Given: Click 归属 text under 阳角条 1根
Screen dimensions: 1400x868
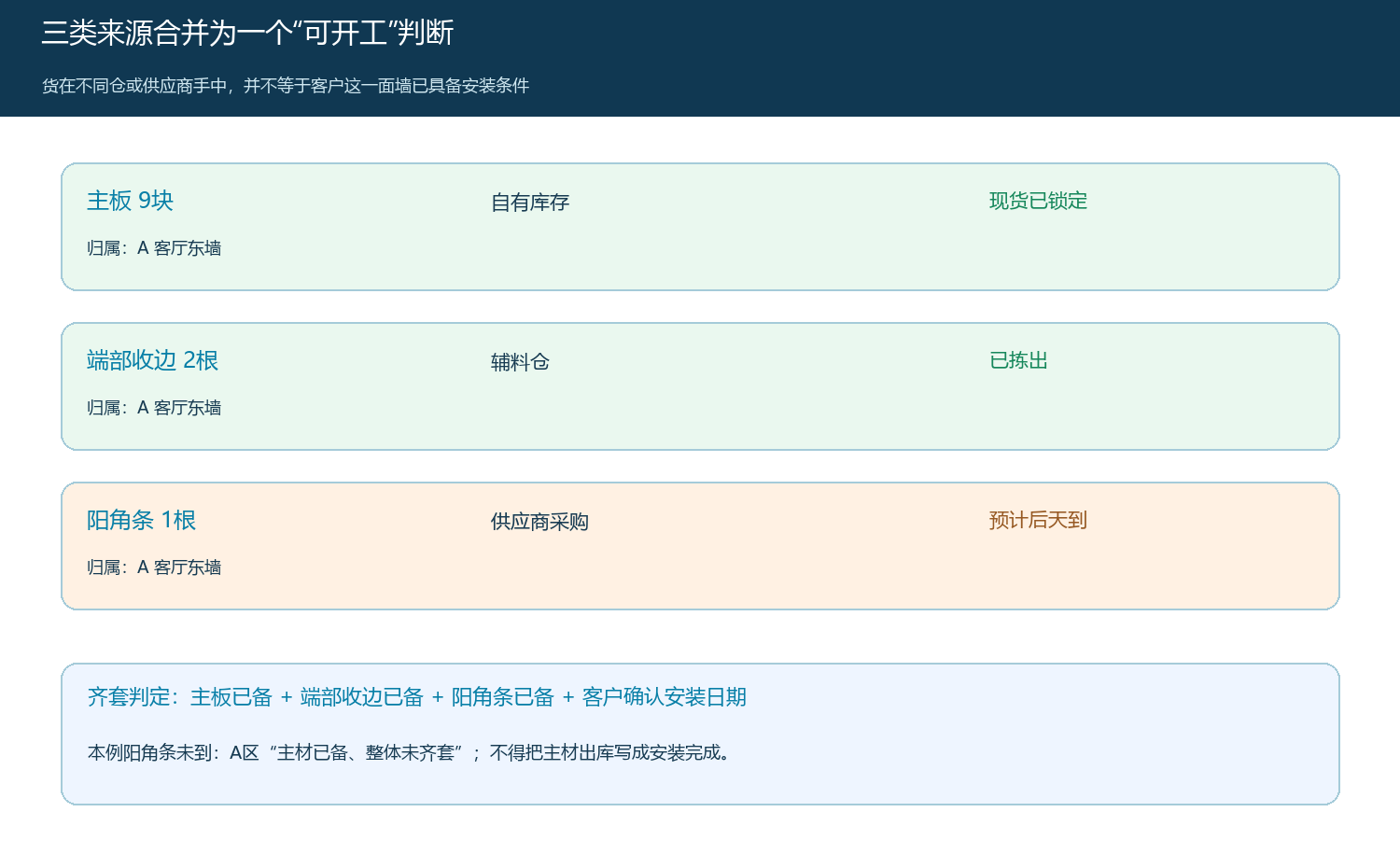Looking at the screenshot, I should 154,567.
